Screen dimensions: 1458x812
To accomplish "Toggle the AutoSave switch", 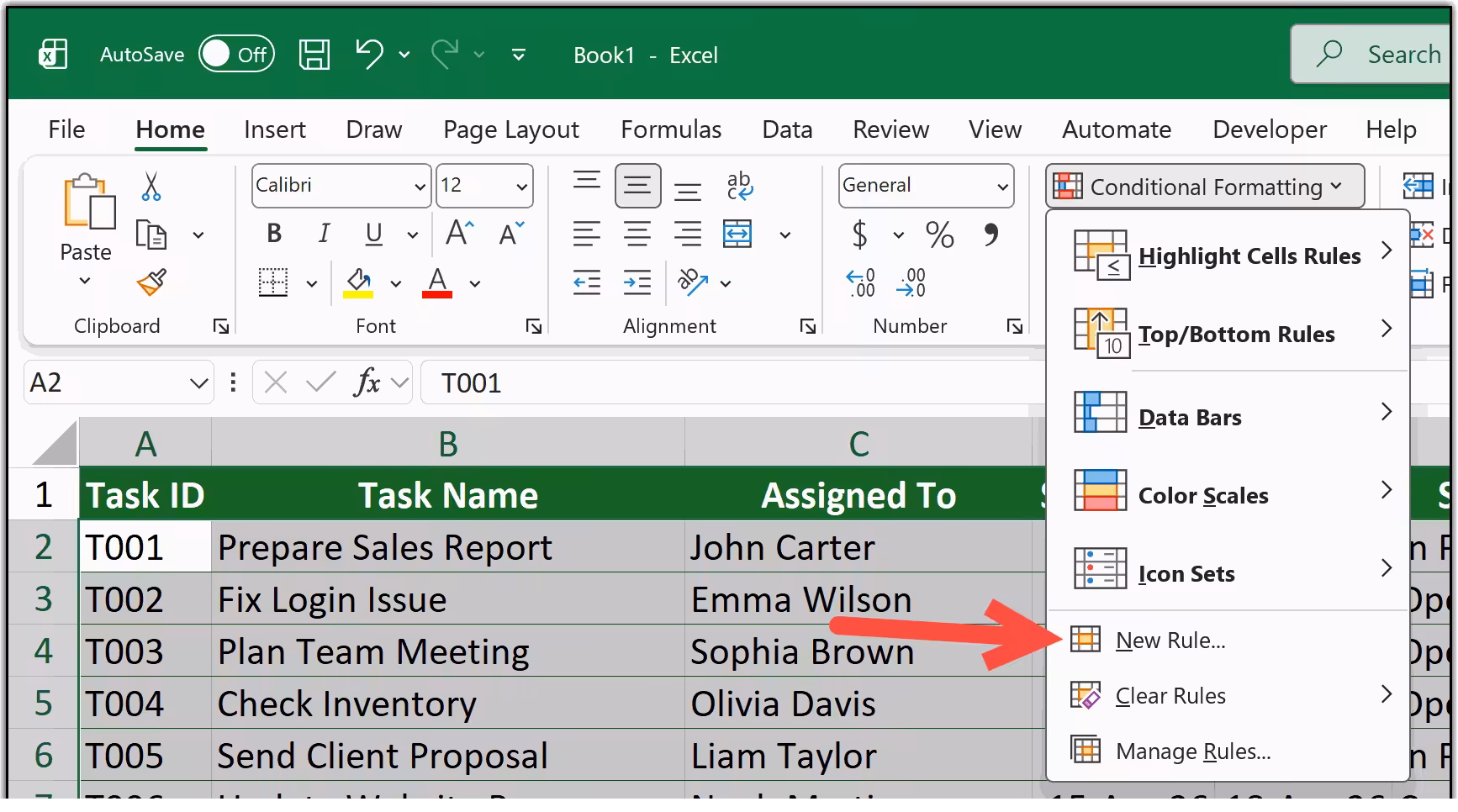I will (236, 55).
